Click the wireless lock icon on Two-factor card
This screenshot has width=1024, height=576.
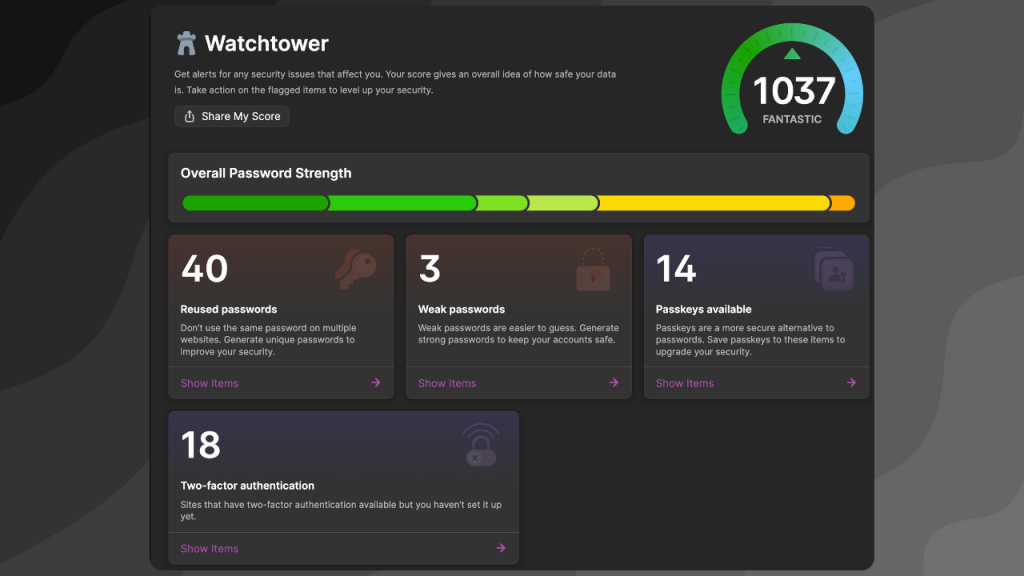coord(480,446)
